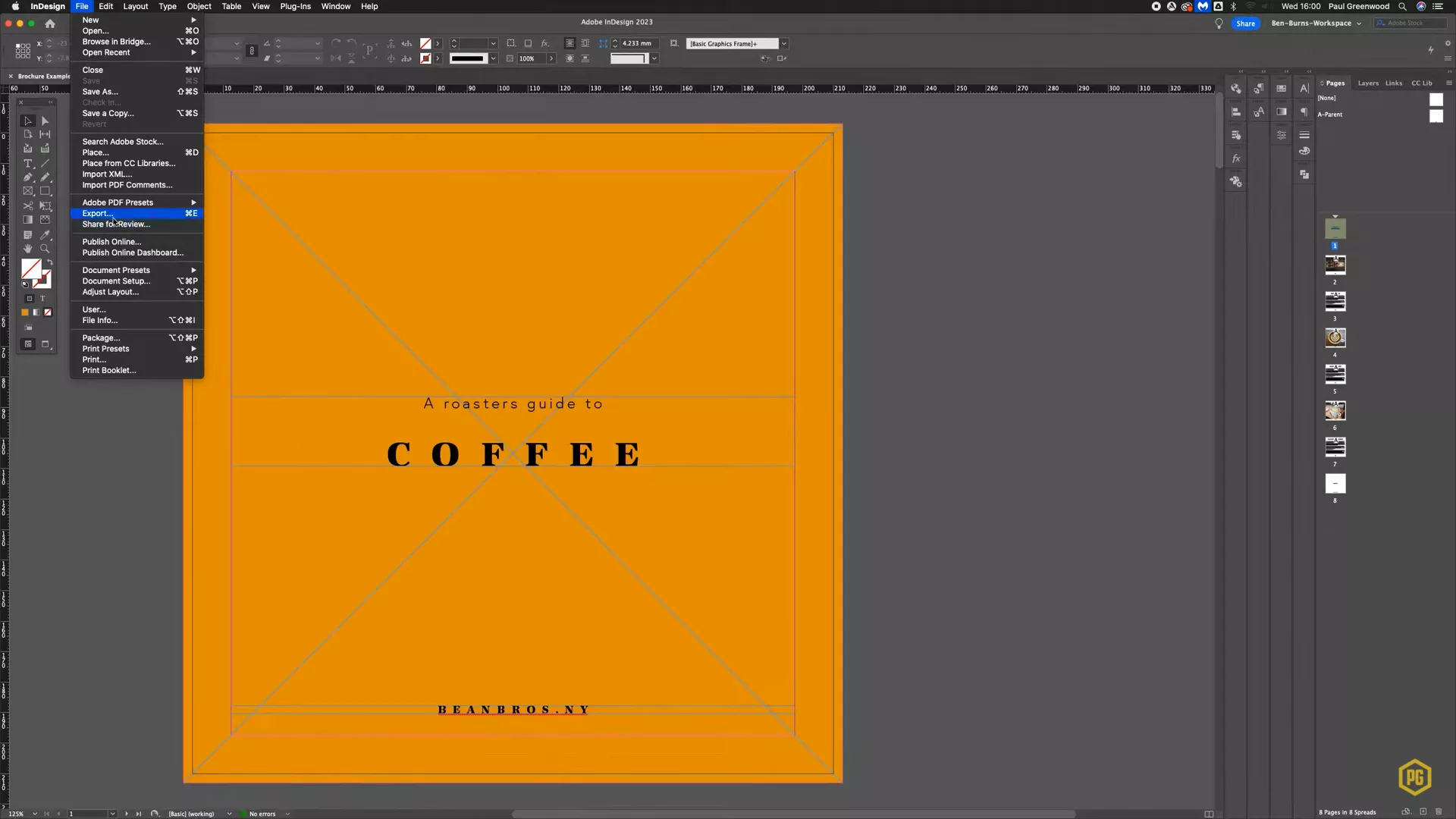The image size is (1456, 819).
Task: Open the Effects fx panel
Action: point(1236,157)
